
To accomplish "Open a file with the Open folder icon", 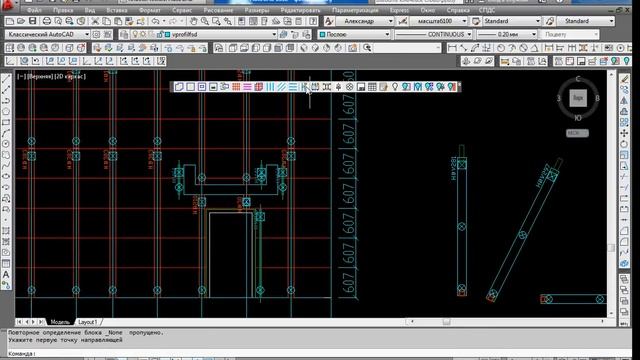I will (x=21, y=21).
